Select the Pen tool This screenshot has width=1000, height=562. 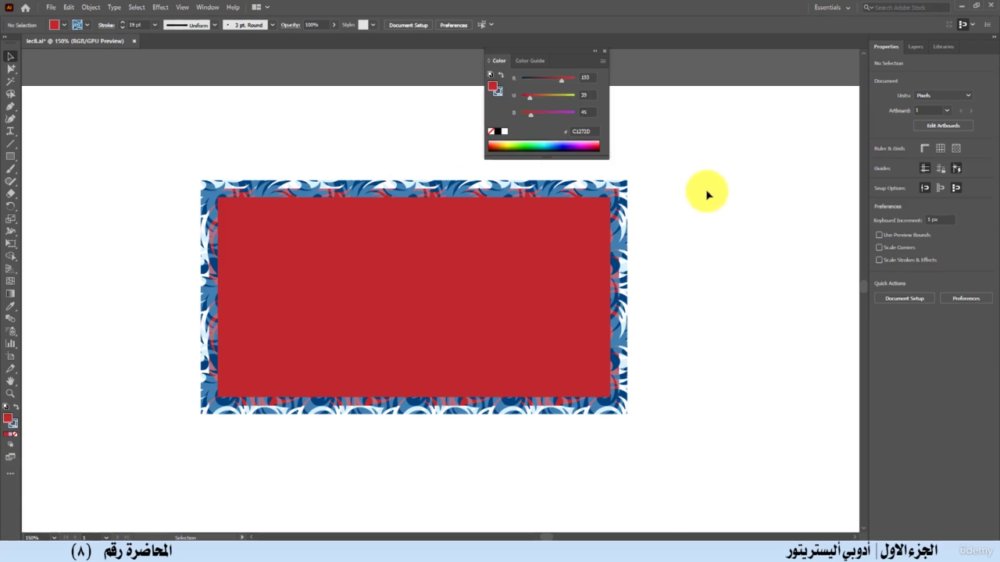tap(10, 107)
